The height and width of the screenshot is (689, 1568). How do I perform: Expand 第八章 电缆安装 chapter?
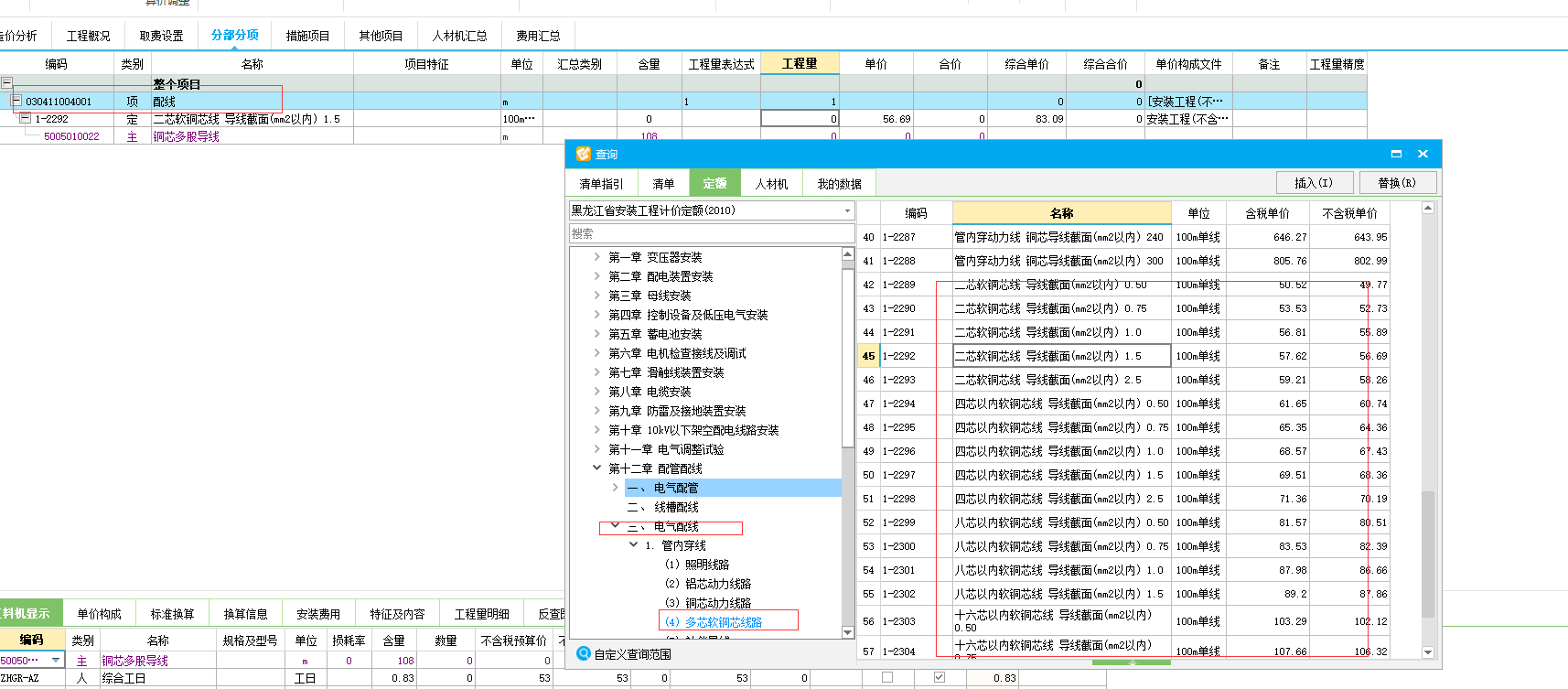click(597, 392)
